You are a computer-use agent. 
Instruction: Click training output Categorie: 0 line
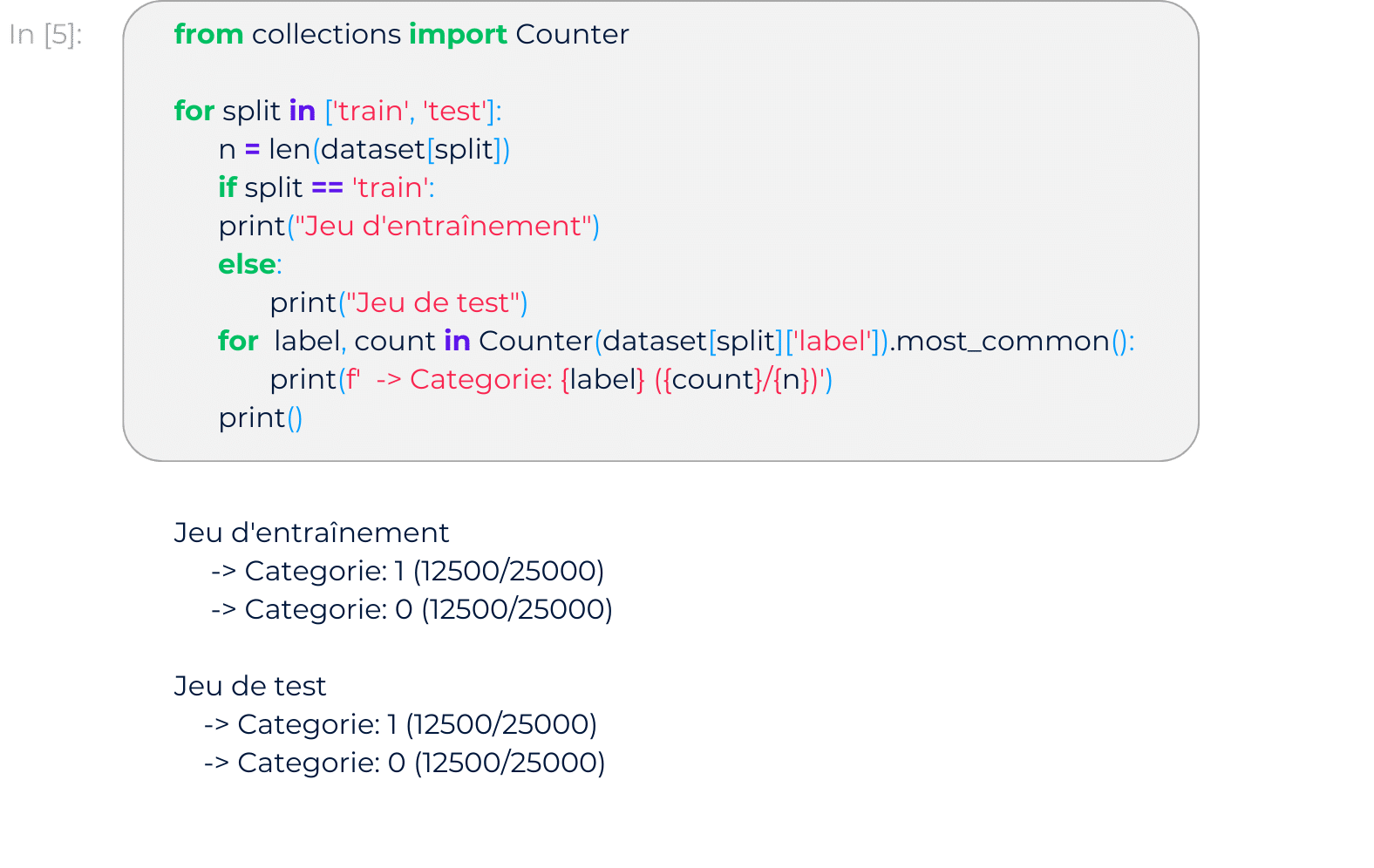point(412,609)
